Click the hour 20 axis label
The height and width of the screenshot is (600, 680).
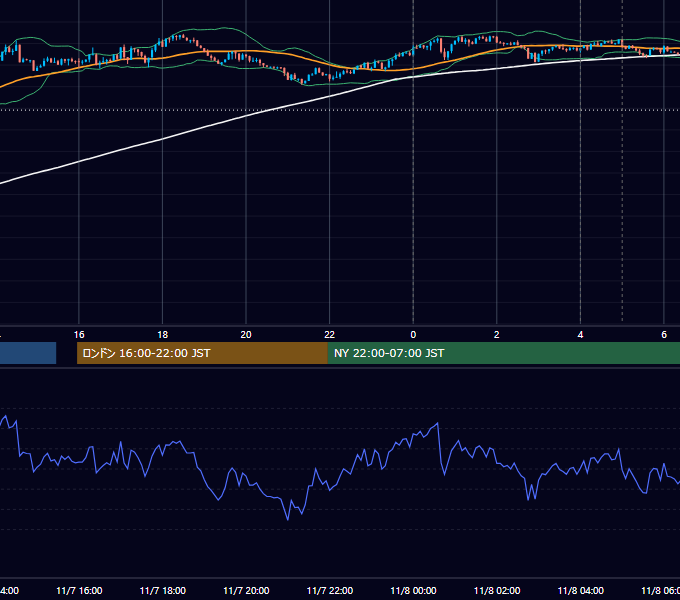click(x=246, y=335)
